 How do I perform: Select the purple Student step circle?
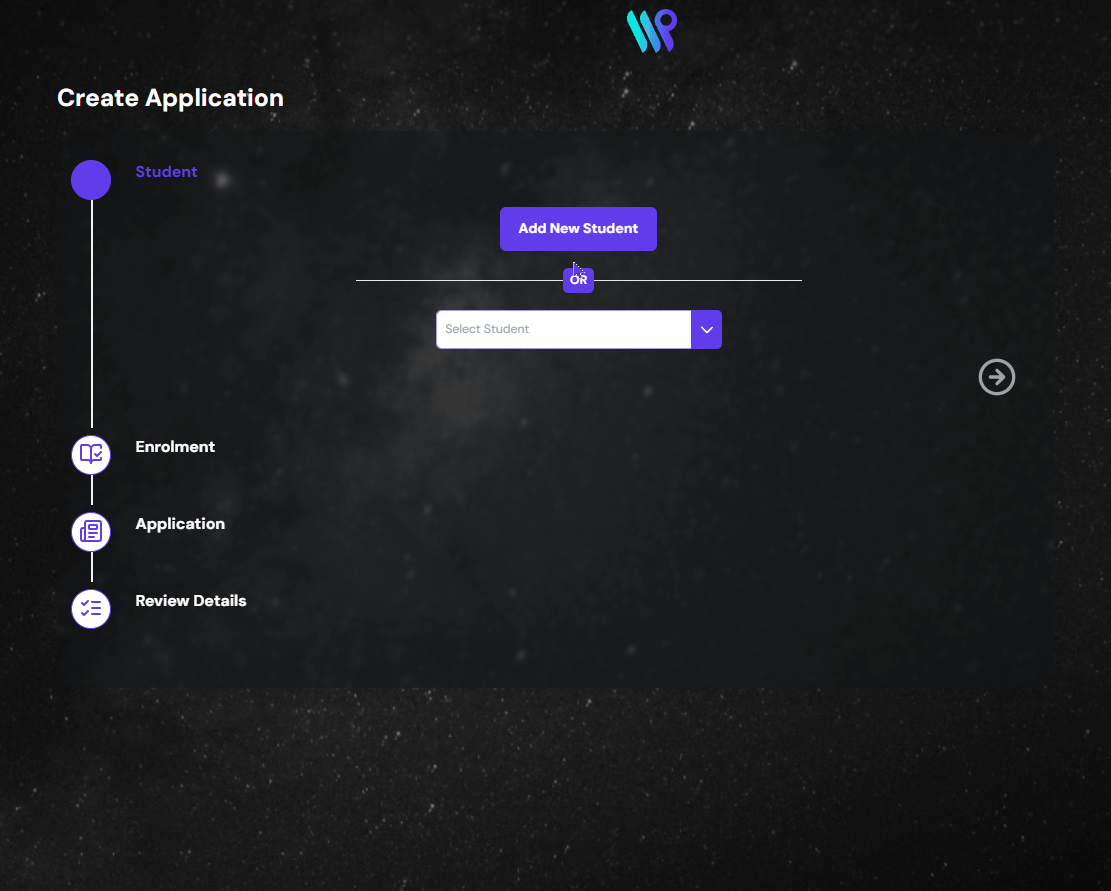[x=91, y=180]
